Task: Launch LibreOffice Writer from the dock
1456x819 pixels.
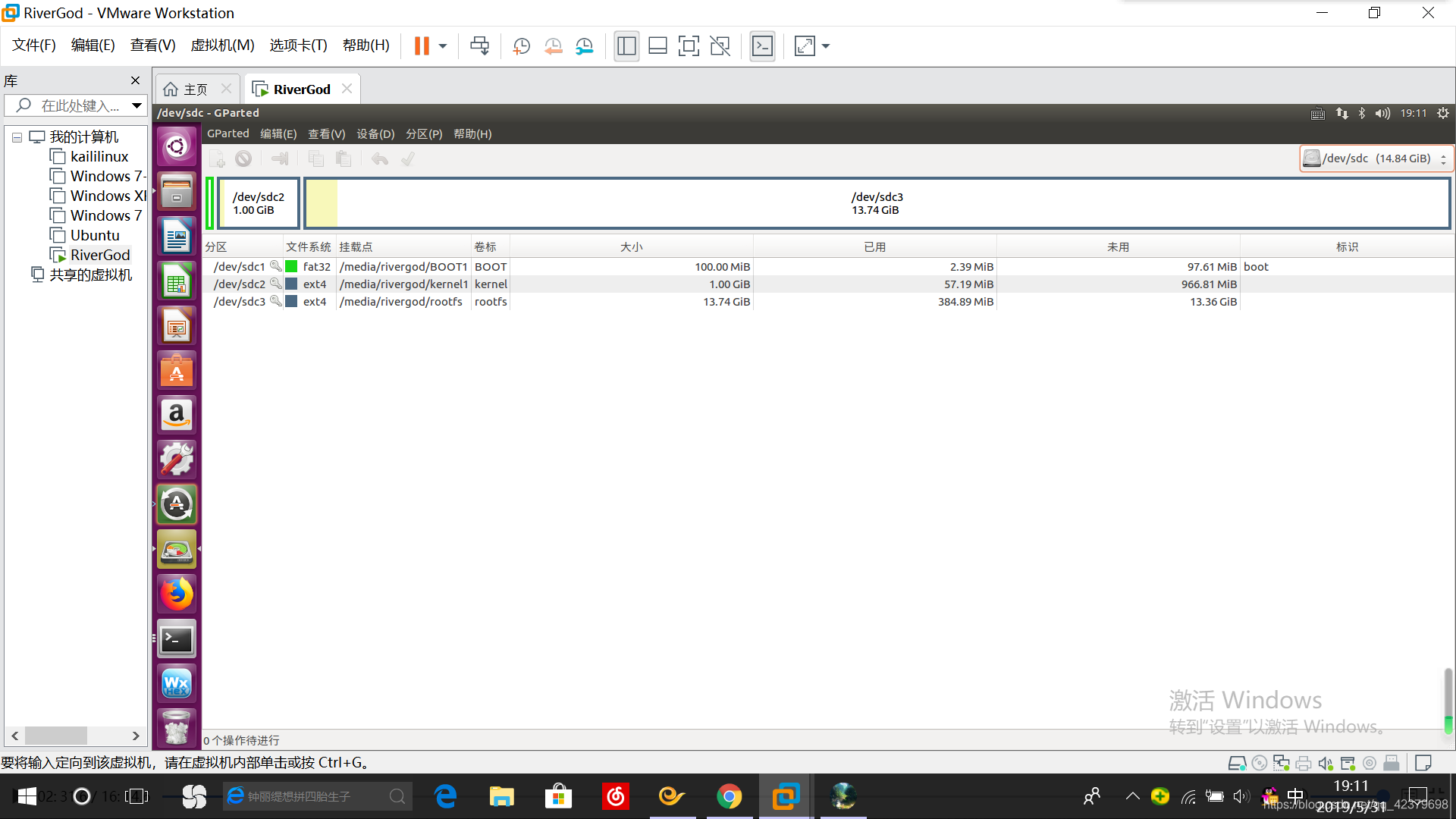Action: pyautogui.click(x=177, y=237)
